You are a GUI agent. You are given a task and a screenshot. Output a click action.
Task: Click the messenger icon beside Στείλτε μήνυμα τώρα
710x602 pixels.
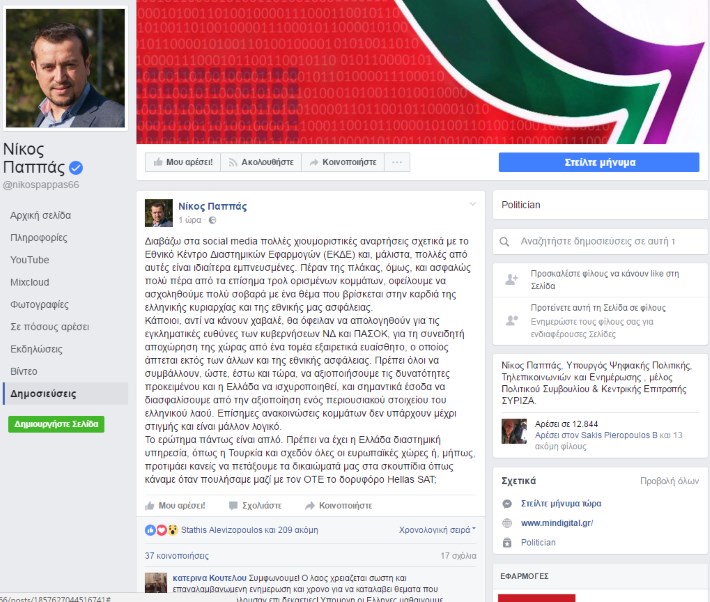(507, 504)
